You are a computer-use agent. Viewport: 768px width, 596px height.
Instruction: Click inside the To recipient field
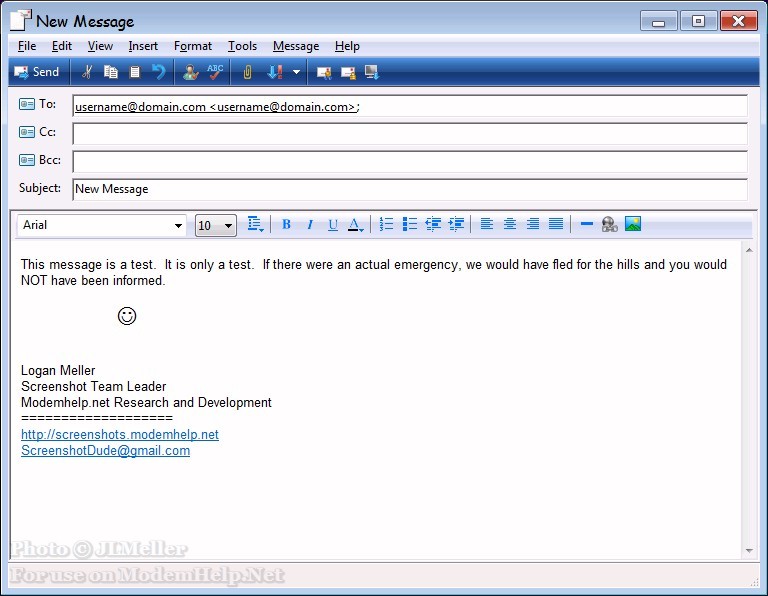click(x=410, y=106)
